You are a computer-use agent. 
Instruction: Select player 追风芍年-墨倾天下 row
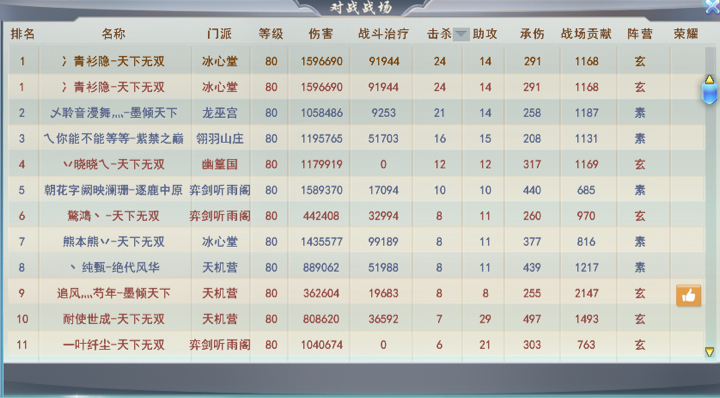click(356, 293)
